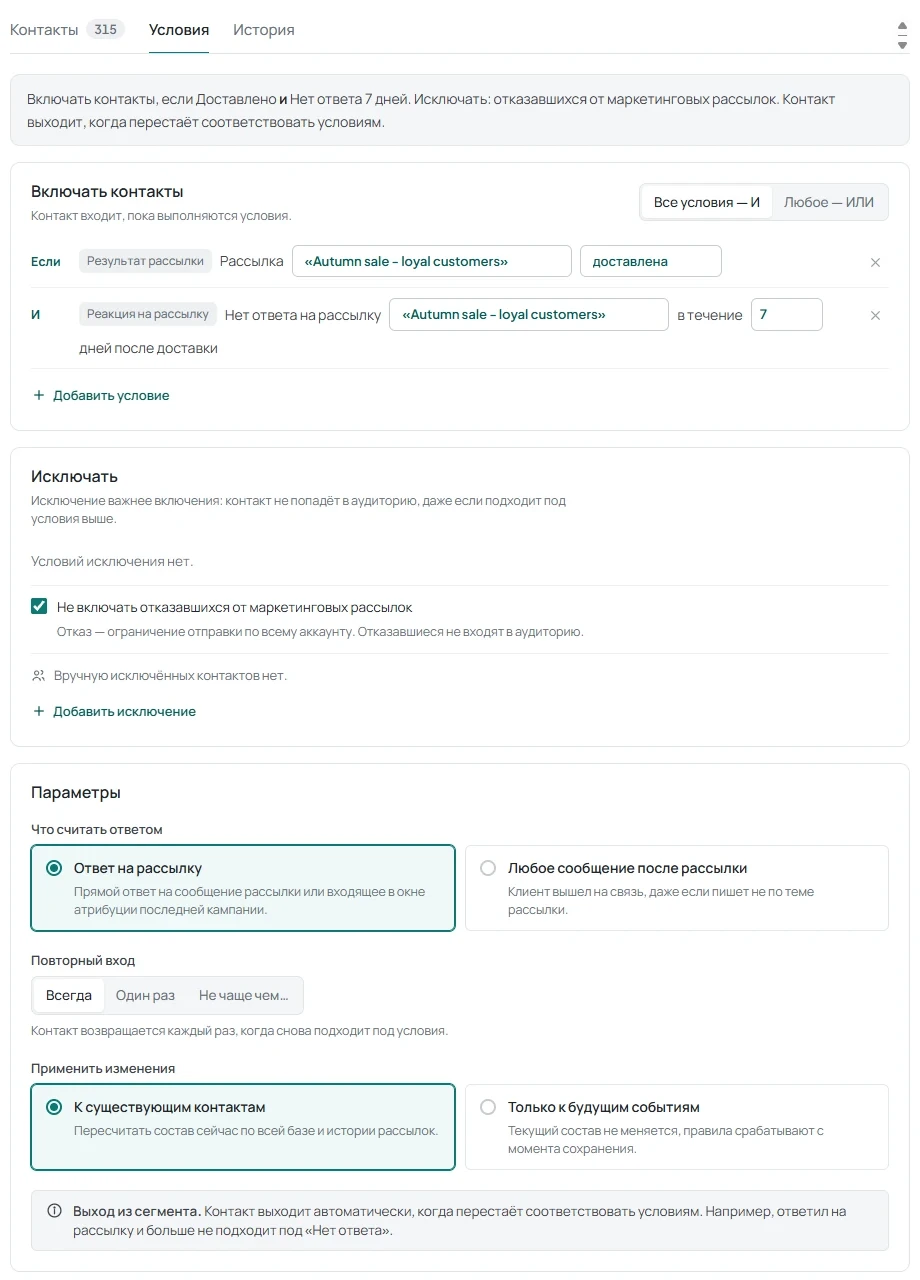920x1280 pixels.
Task: Open the История tab
Action: 264,30
